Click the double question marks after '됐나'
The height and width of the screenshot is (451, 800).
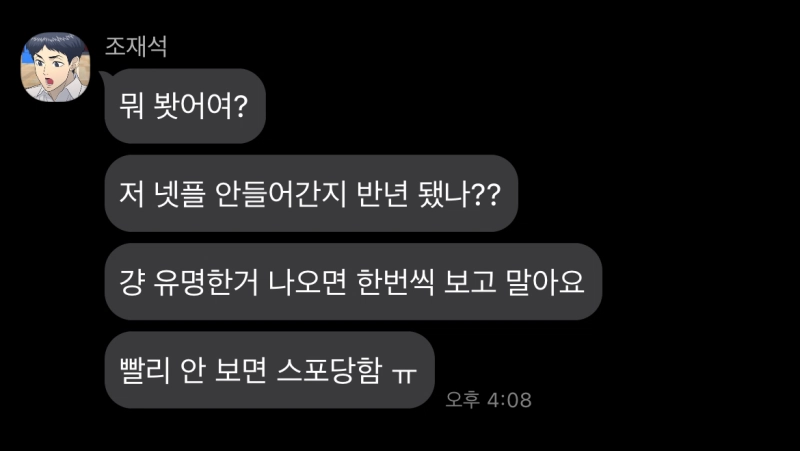click(x=486, y=194)
